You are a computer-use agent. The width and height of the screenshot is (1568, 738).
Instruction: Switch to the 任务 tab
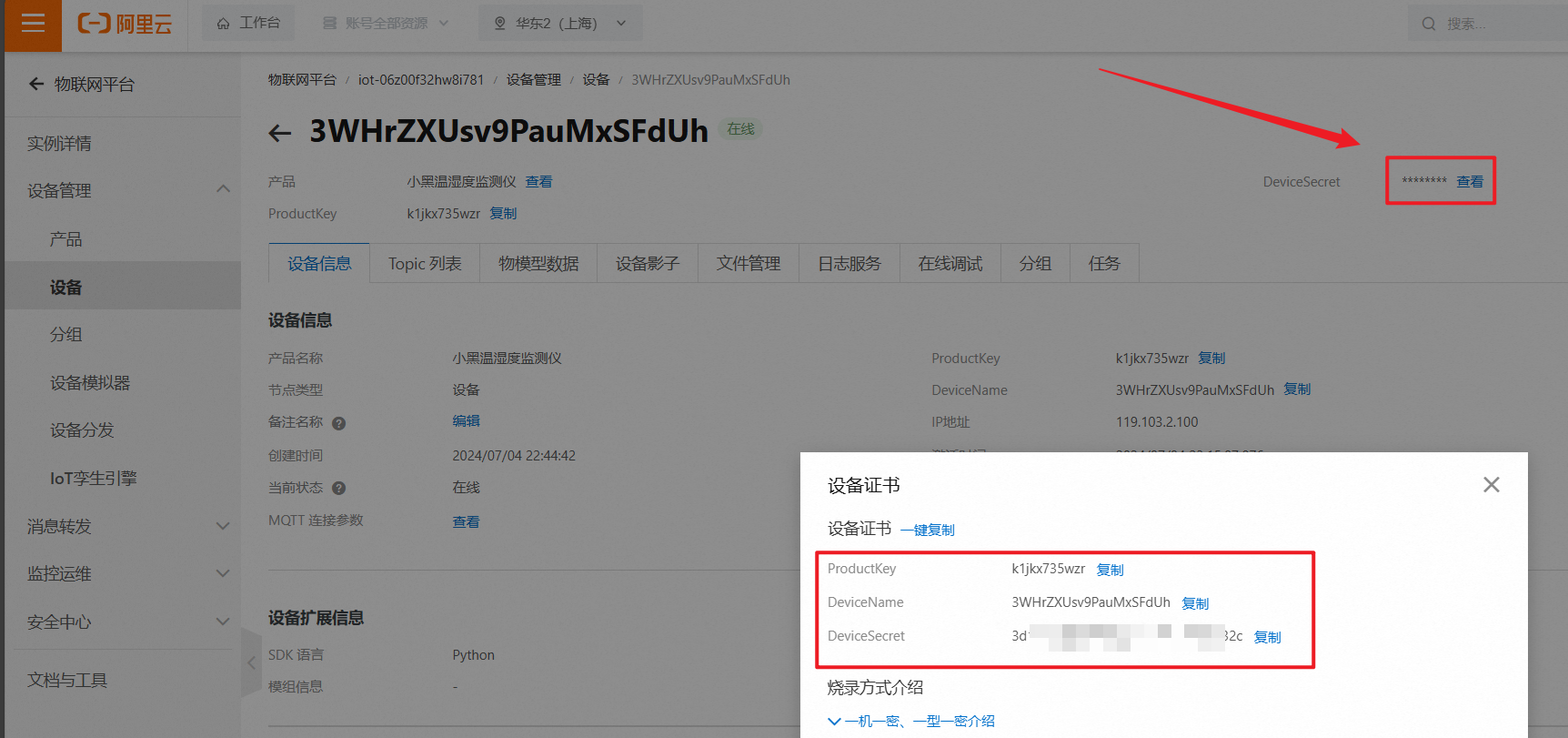(x=1104, y=263)
